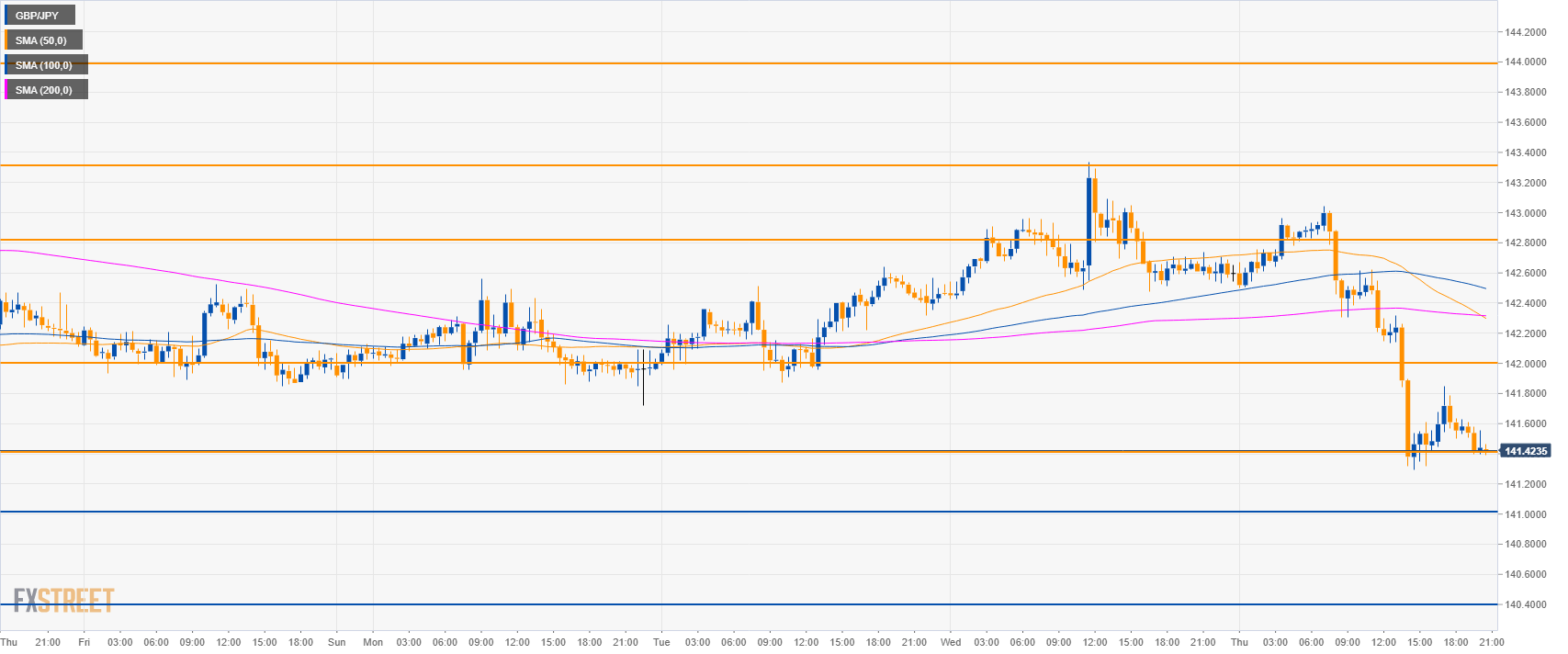Select the top orange resistance line at 144.0000
This screenshot has width=1568, height=654.
point(735,63)
